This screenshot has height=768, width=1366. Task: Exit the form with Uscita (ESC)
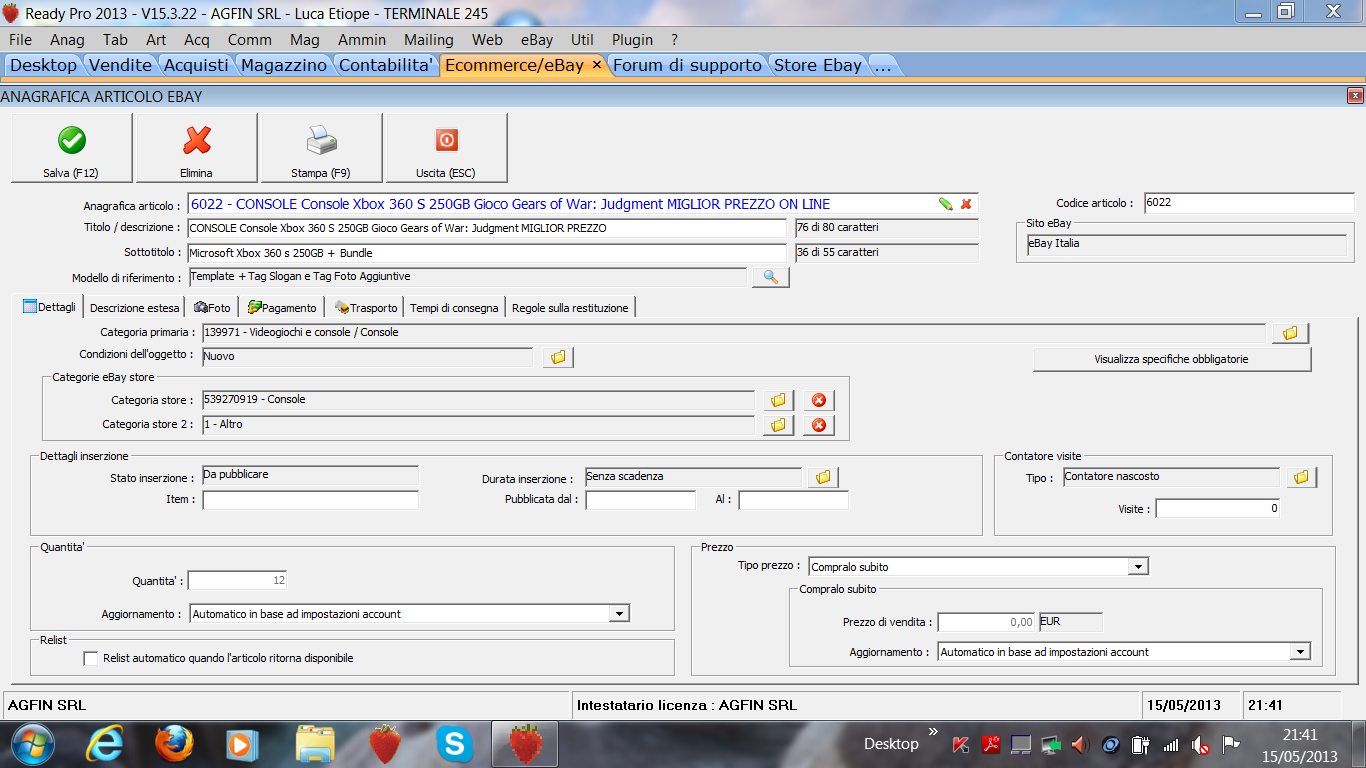(x=446, y=148)
